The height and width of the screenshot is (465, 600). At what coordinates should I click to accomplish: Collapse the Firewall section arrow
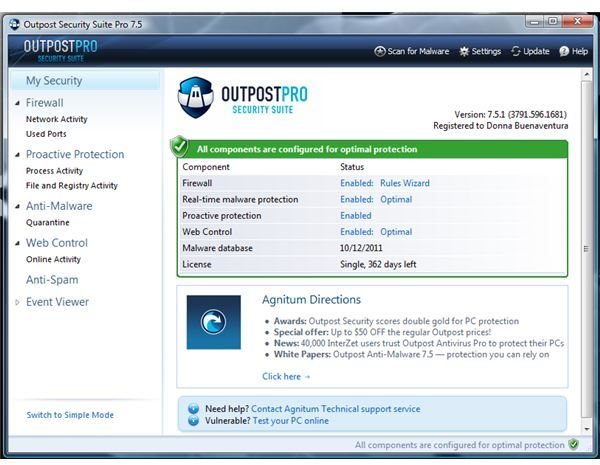coord(17,103)
